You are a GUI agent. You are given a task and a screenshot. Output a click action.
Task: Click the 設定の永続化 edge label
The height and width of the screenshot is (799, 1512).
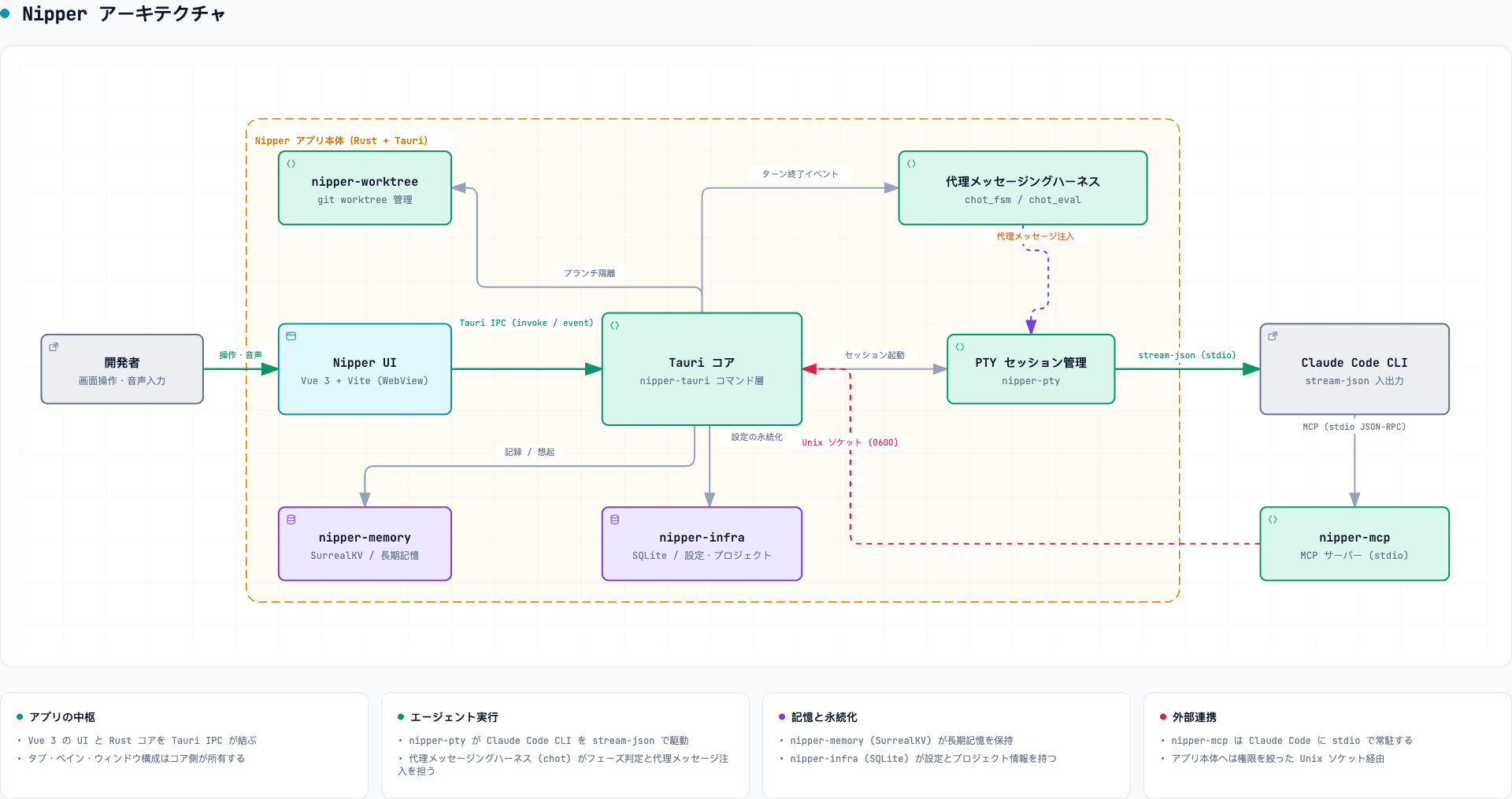pyautogui.click(x=757, y=437)
